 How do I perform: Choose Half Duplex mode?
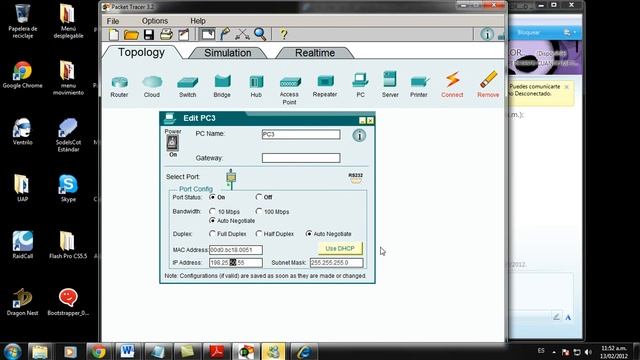click(x=259, y=234)
